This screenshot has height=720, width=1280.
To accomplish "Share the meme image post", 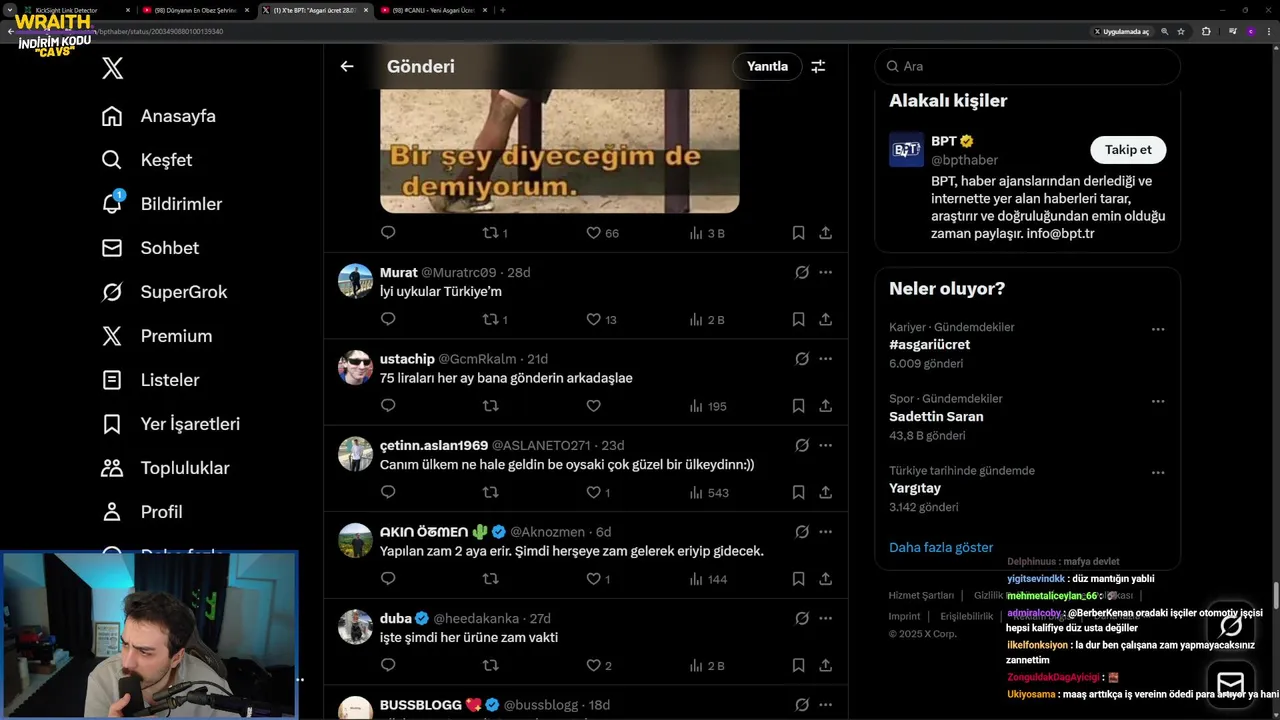I will pos(826,233).
